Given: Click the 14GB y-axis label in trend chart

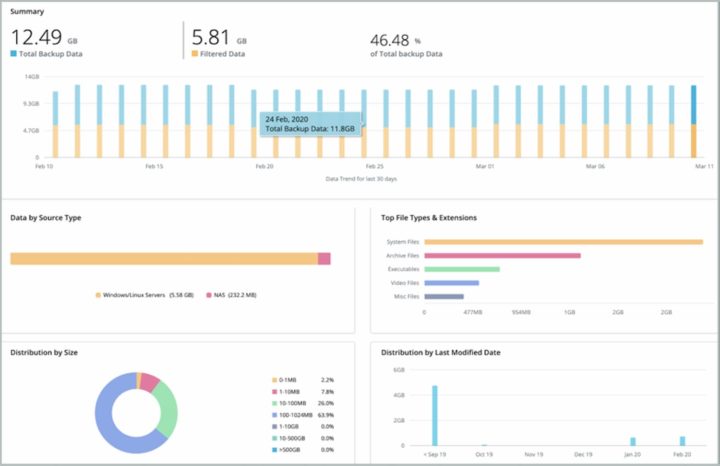Looking at the screenshot, I should 32,77.
